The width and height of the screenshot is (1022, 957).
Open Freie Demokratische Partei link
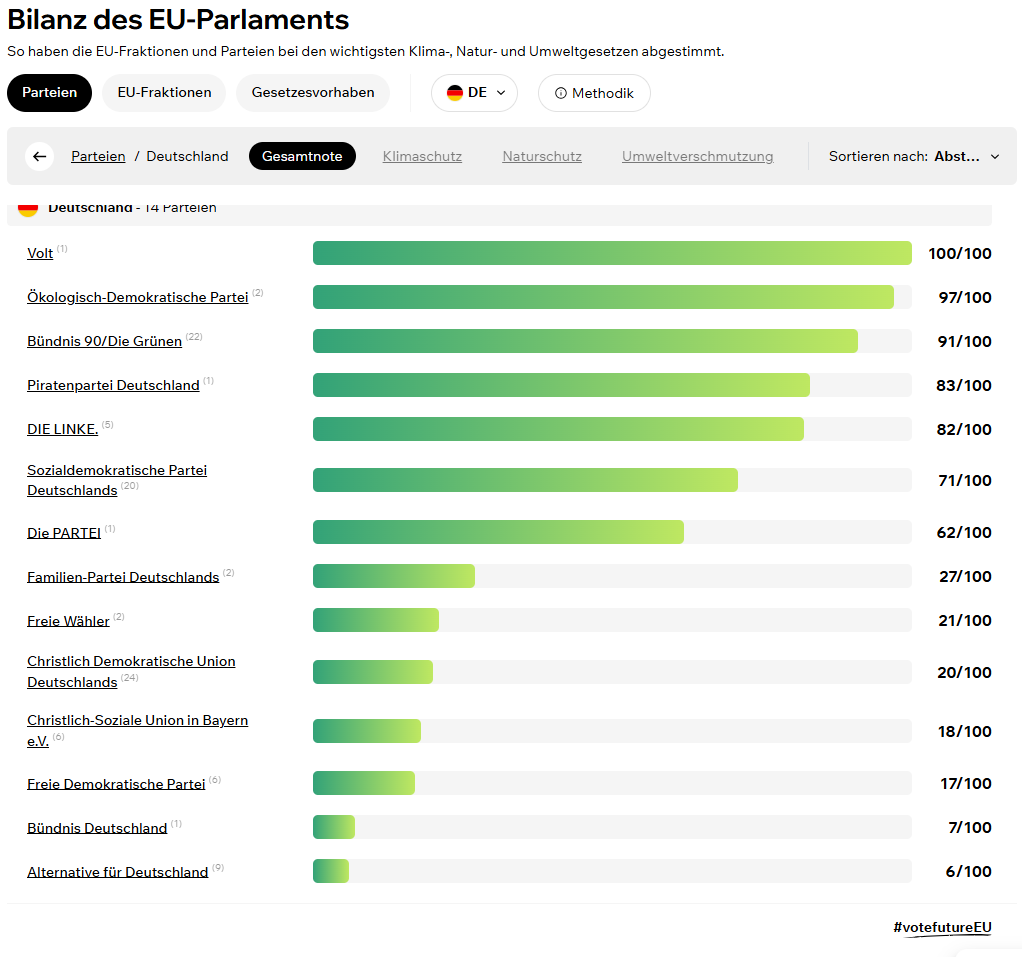click(x=116, y=784)
